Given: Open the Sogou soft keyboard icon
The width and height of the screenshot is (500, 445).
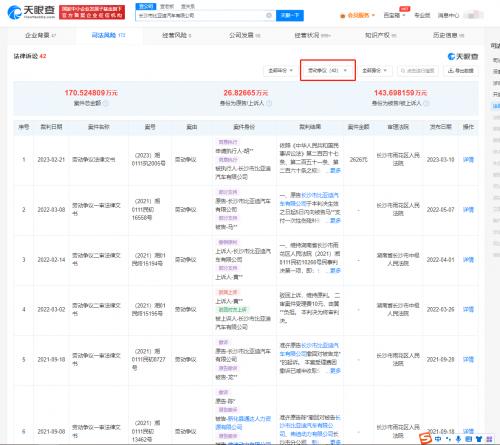Looking at the screenshot, I should tap(468, 439).
